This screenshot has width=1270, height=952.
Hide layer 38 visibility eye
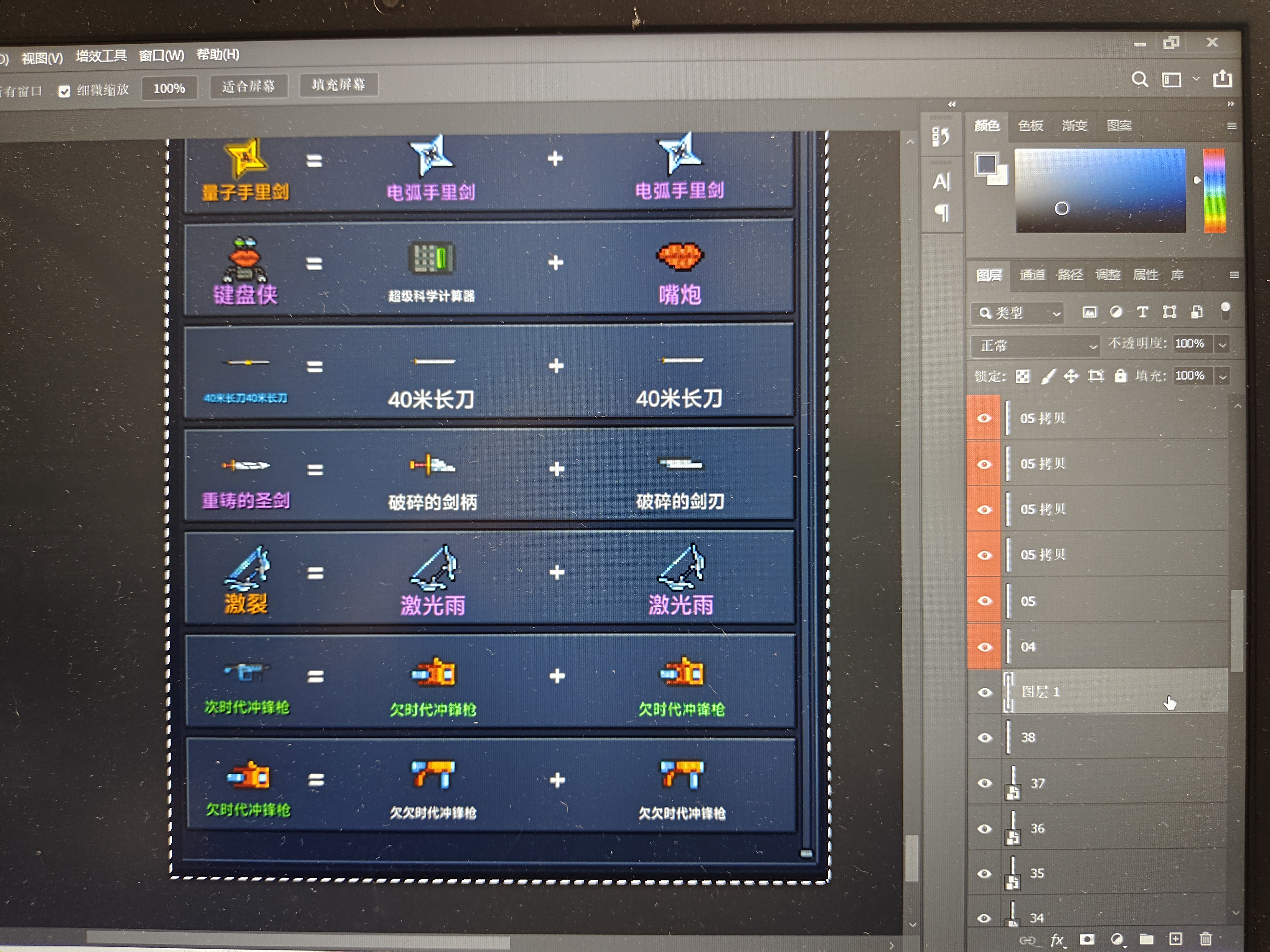coord(984,737)
